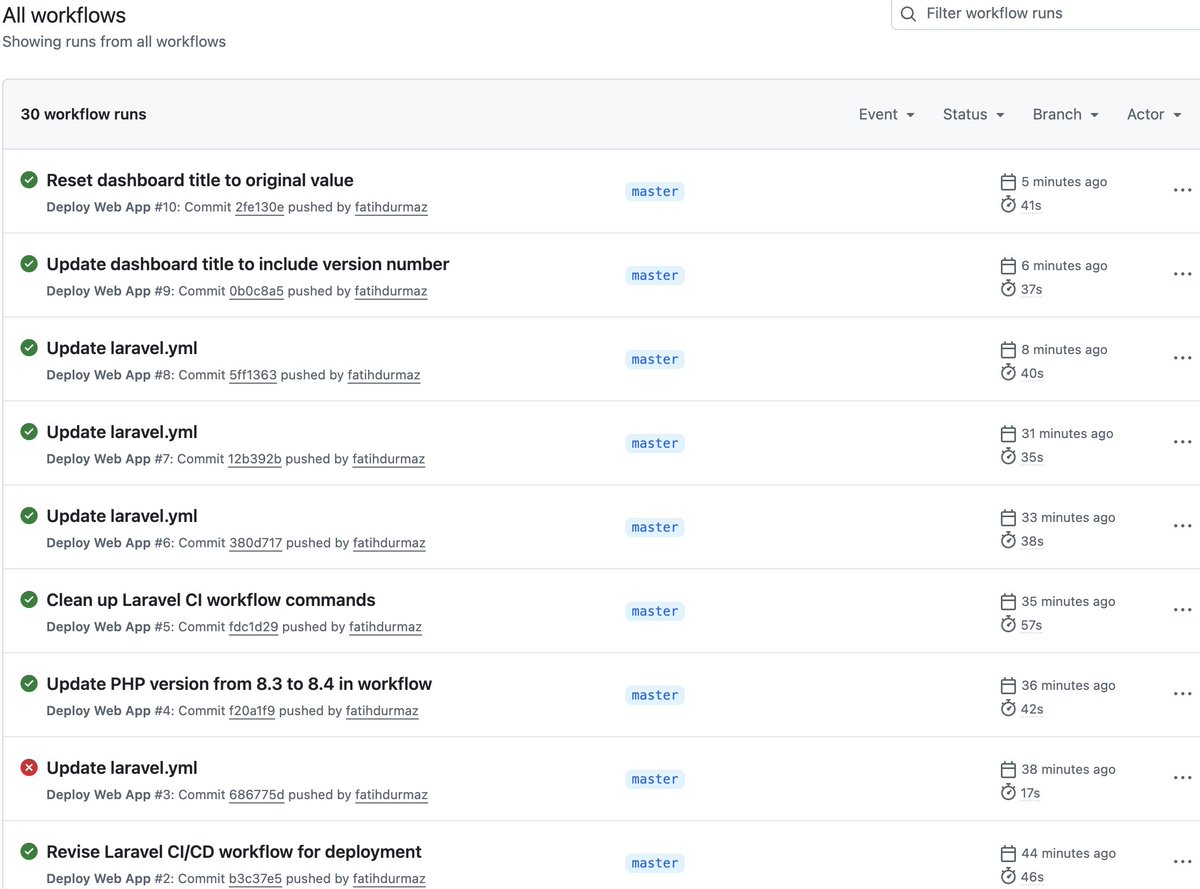
Task: Open the Actor filter dropdown
Action: [x=1154, y=114]
